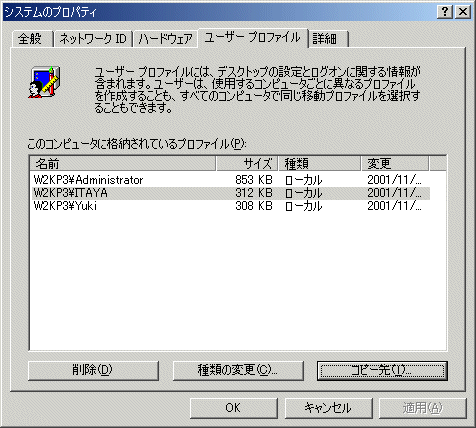The image size is (476, 428).
Task: Select the ハードウェア tab
Action: coord(166,39)
